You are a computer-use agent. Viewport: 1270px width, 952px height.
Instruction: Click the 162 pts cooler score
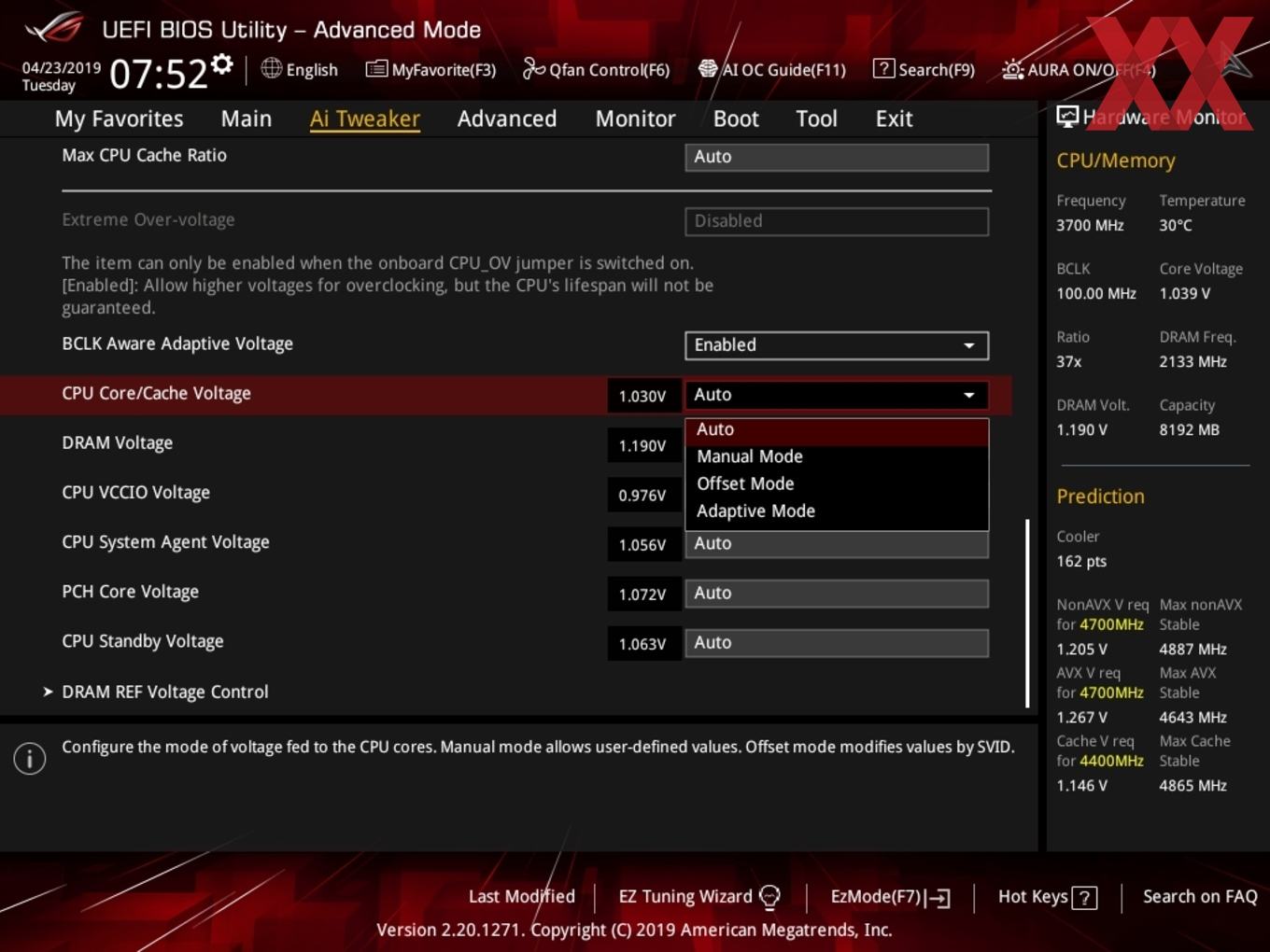pyautogui.click(x=1081, y=561)
